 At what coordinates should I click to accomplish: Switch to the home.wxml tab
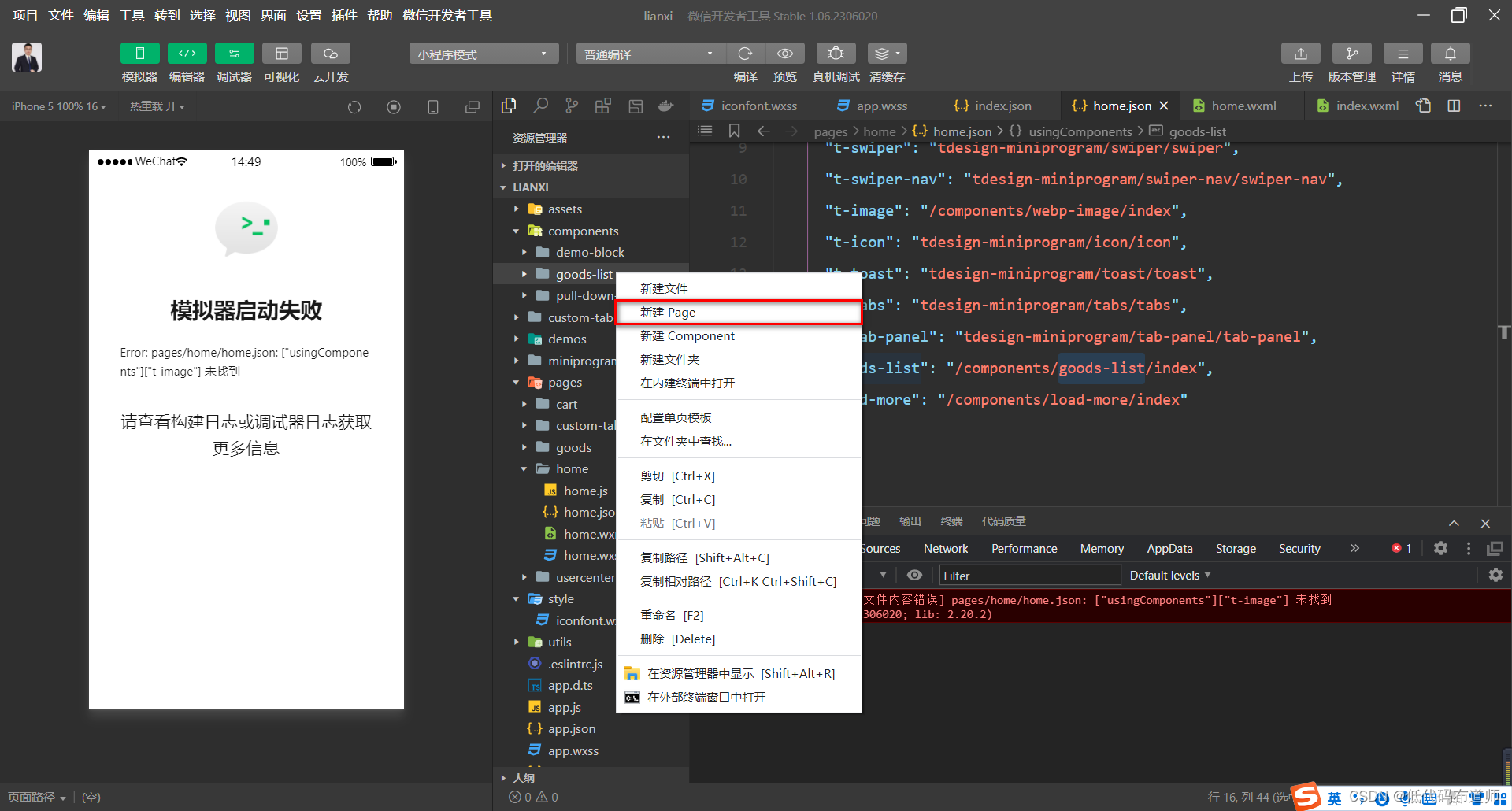(x=1243, y=106)
